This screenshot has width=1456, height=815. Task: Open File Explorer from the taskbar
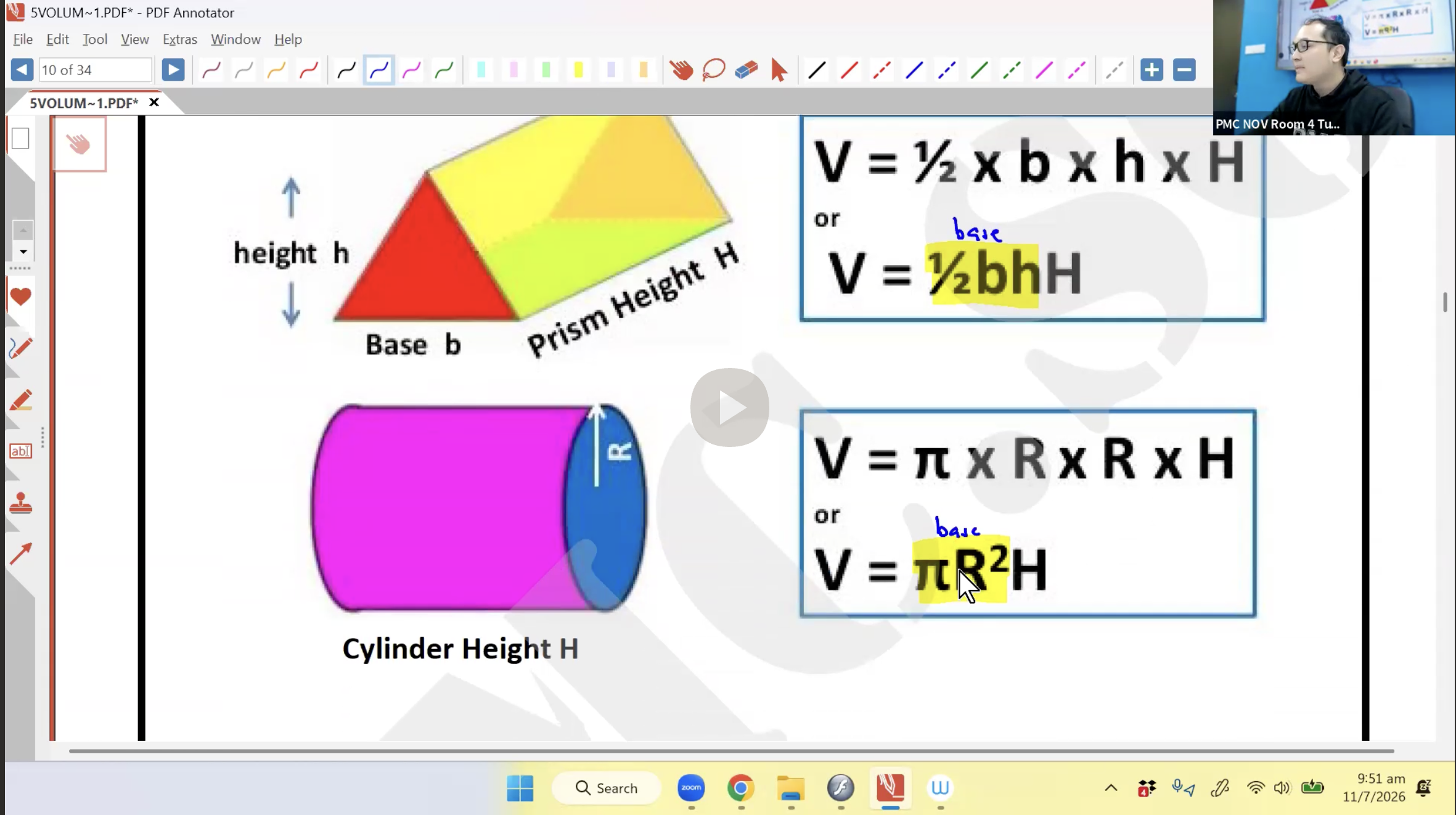point(791,788)
